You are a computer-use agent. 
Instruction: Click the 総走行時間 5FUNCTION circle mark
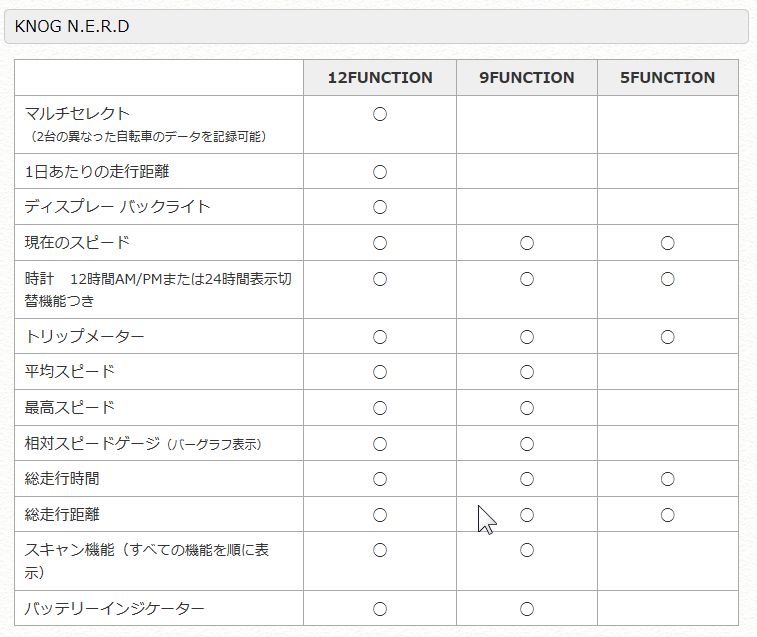coord(667,479)
